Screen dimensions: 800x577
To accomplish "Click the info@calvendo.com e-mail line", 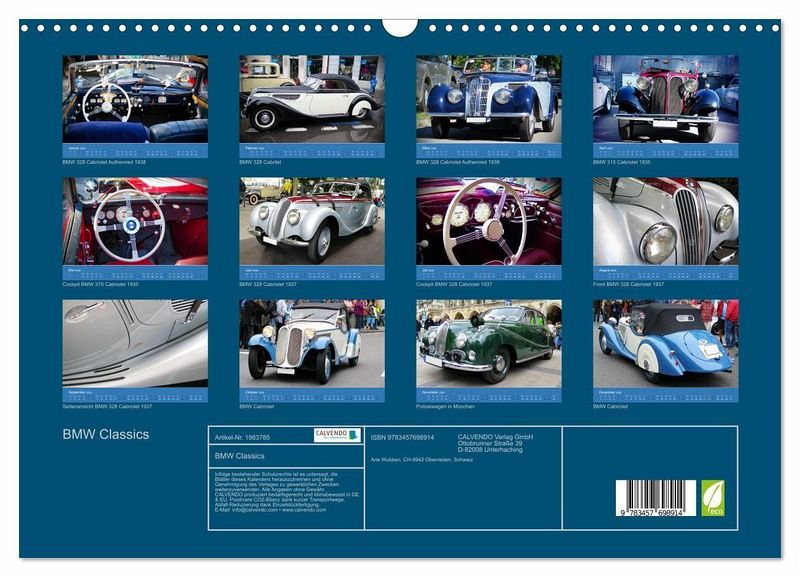I will (270, 510).
